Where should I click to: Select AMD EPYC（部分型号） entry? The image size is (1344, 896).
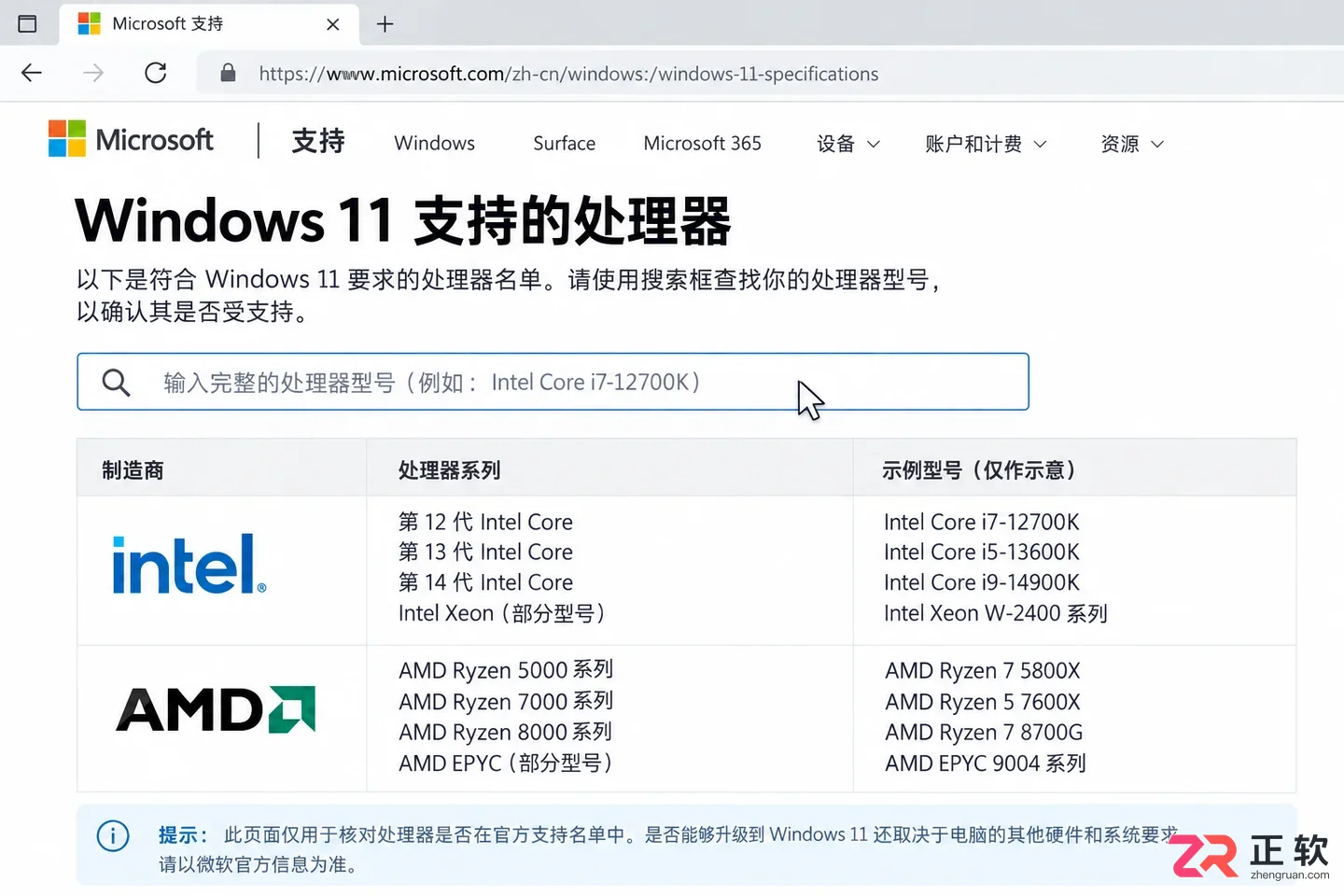(x=506, y=763)
